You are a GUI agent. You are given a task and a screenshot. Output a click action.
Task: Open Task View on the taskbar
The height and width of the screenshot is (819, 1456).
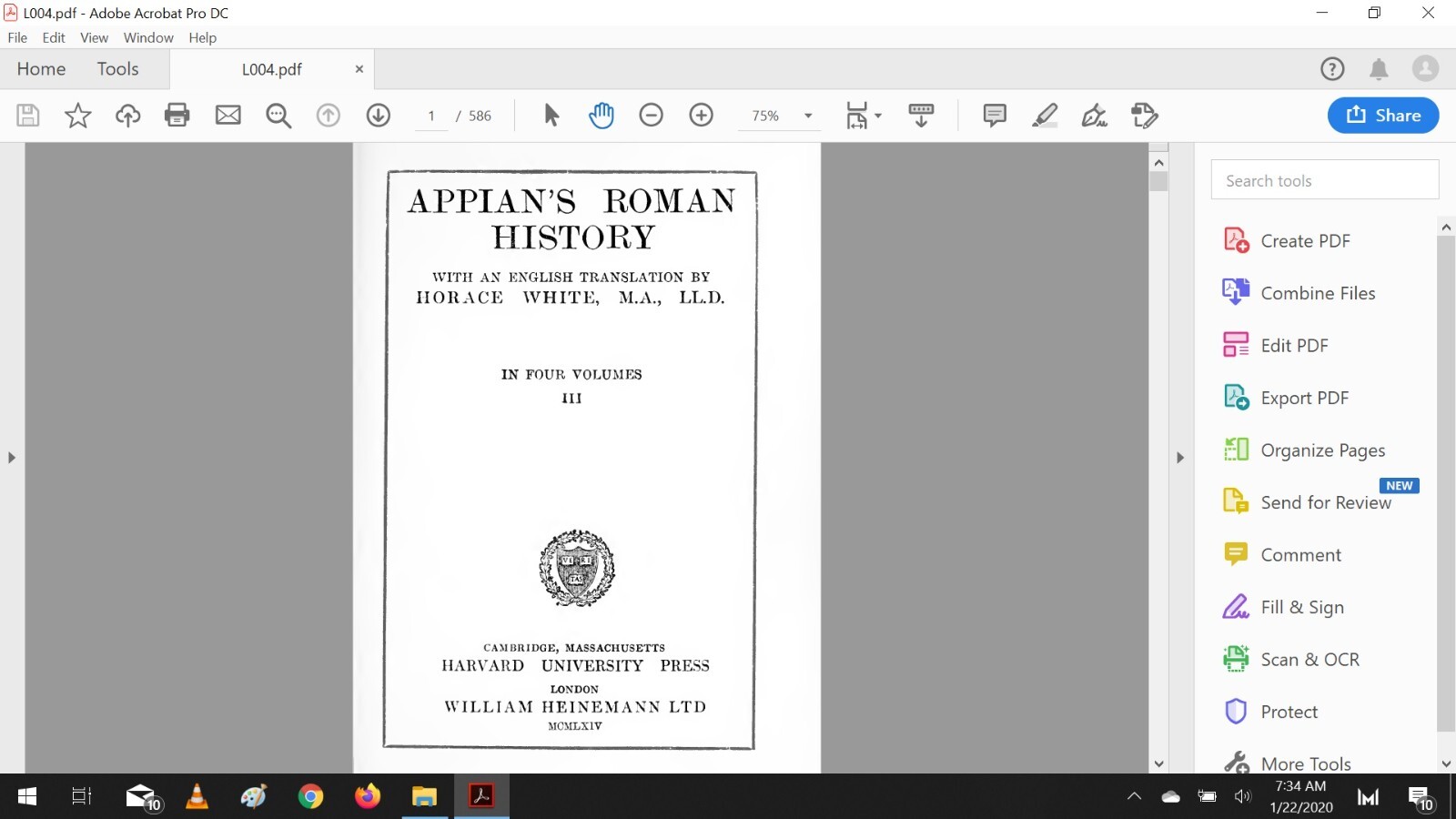(x=82, y=797)
